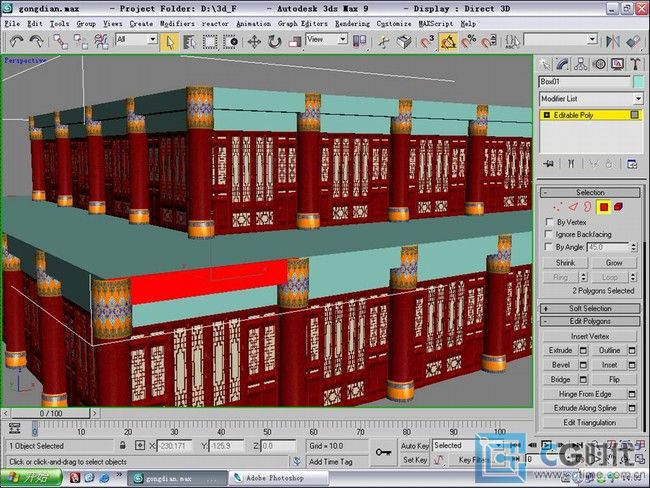Image resolution: width=650 pixels, height=488 pixels.
Task: Click the Use Pivot Point Center icon
Action: (x=359, y=41)
